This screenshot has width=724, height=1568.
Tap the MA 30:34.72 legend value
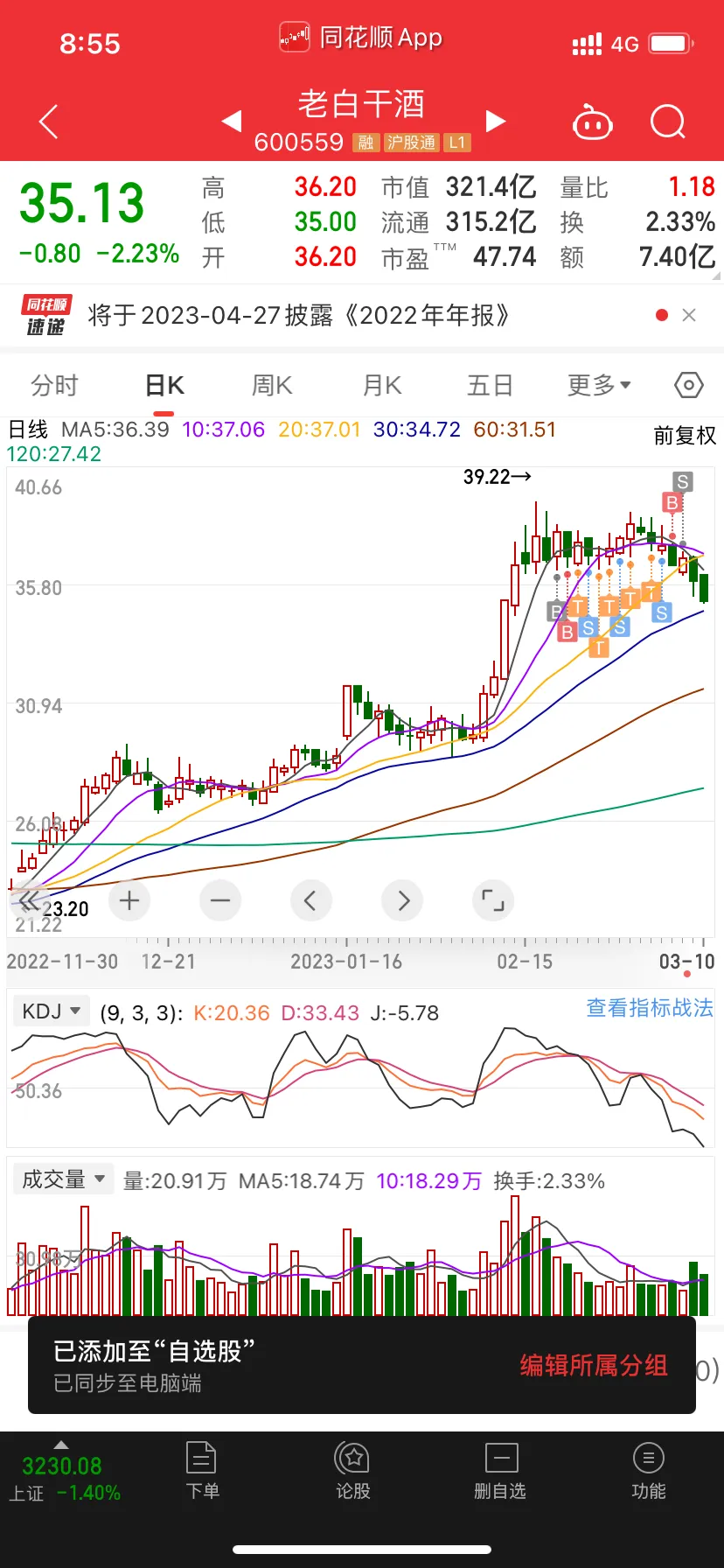[x=416, y=430]
